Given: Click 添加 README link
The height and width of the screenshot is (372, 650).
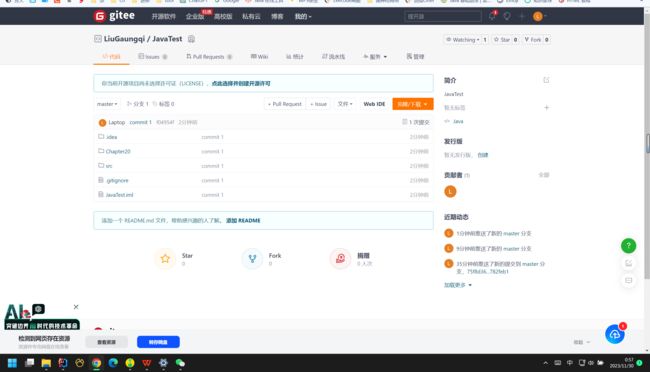Looking at the screenshot, I should (243, 220).
